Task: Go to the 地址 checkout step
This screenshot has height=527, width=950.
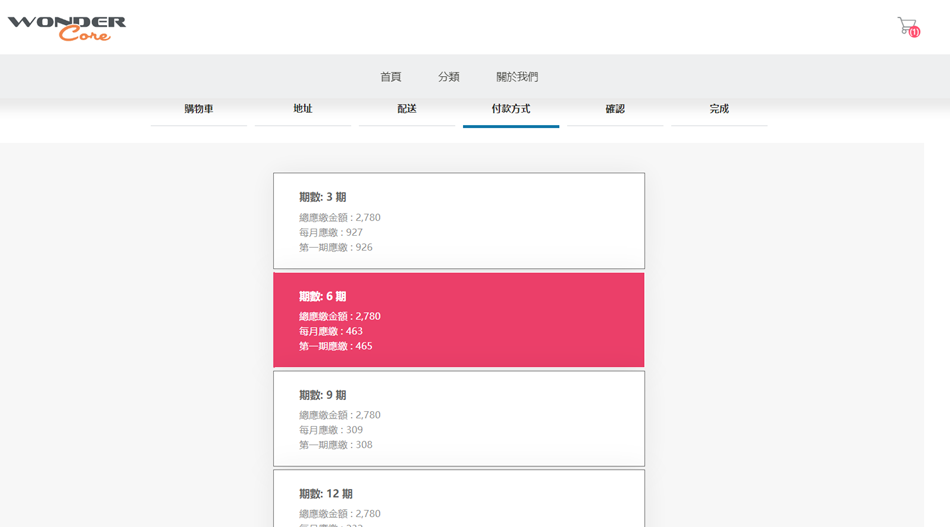Action: coord(303,109)
